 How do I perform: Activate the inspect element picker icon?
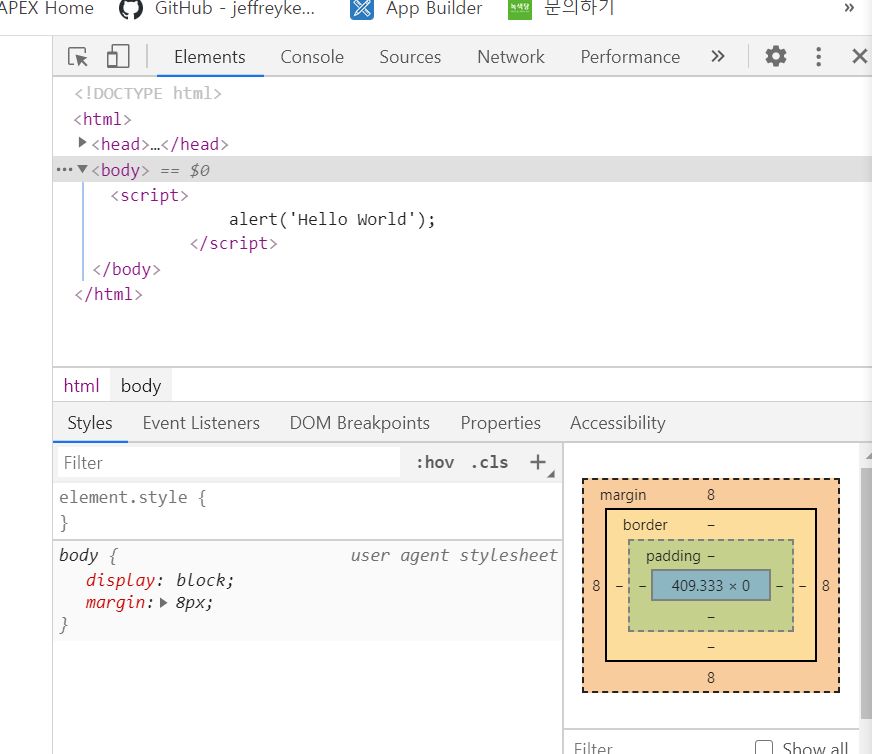tap(78, 57)
